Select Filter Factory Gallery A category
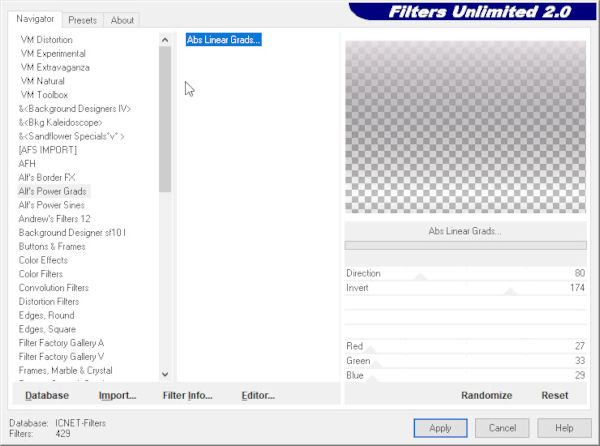This screenshot has height=446, width=600. point(61,343)
